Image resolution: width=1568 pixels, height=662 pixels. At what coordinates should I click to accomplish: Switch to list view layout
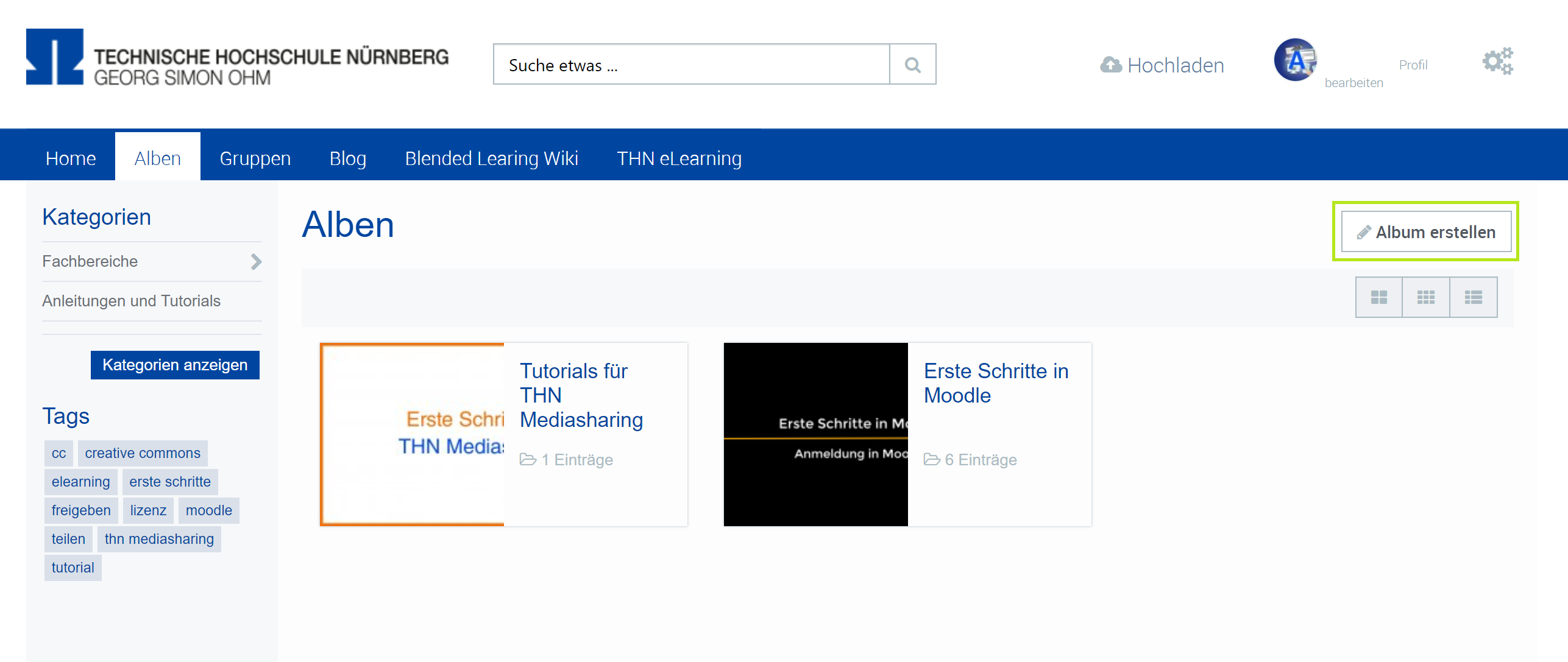1473,297
